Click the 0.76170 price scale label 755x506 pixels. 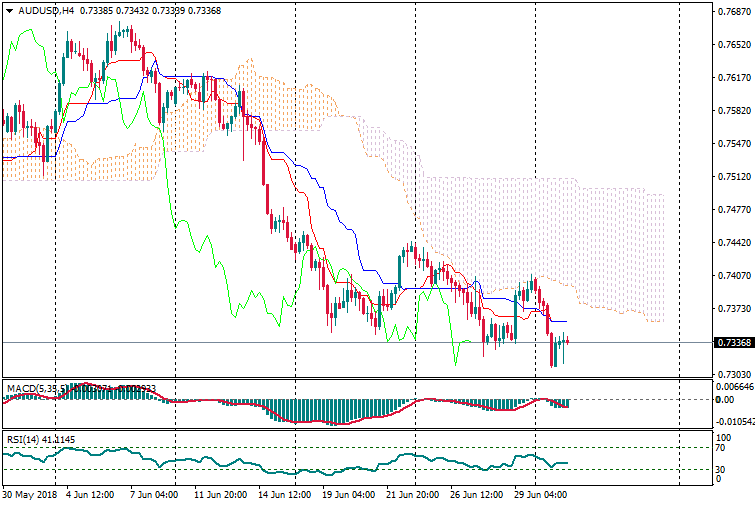pos(733,78)
